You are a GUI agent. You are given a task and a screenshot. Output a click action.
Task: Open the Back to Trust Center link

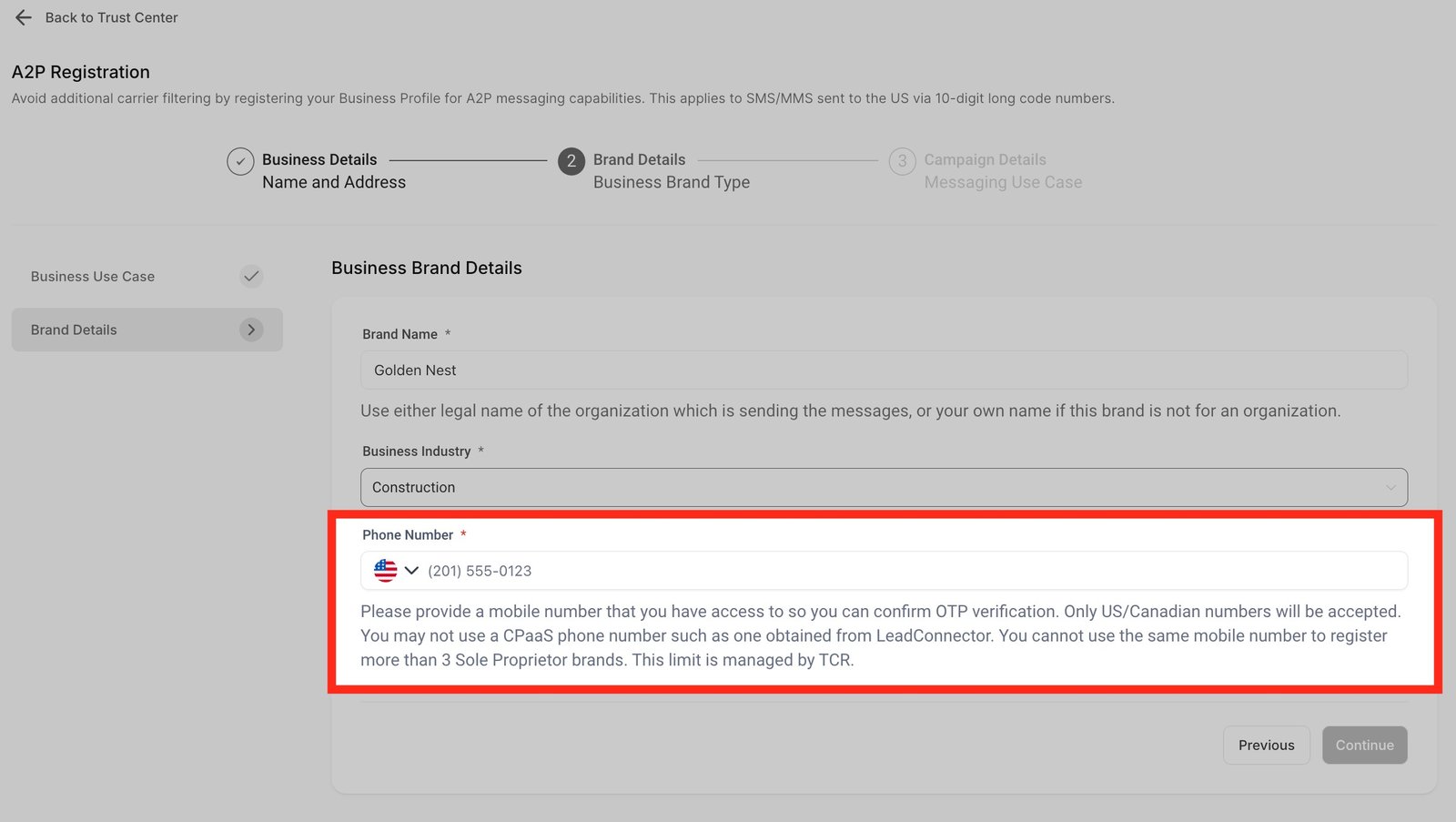click(111, 17)
